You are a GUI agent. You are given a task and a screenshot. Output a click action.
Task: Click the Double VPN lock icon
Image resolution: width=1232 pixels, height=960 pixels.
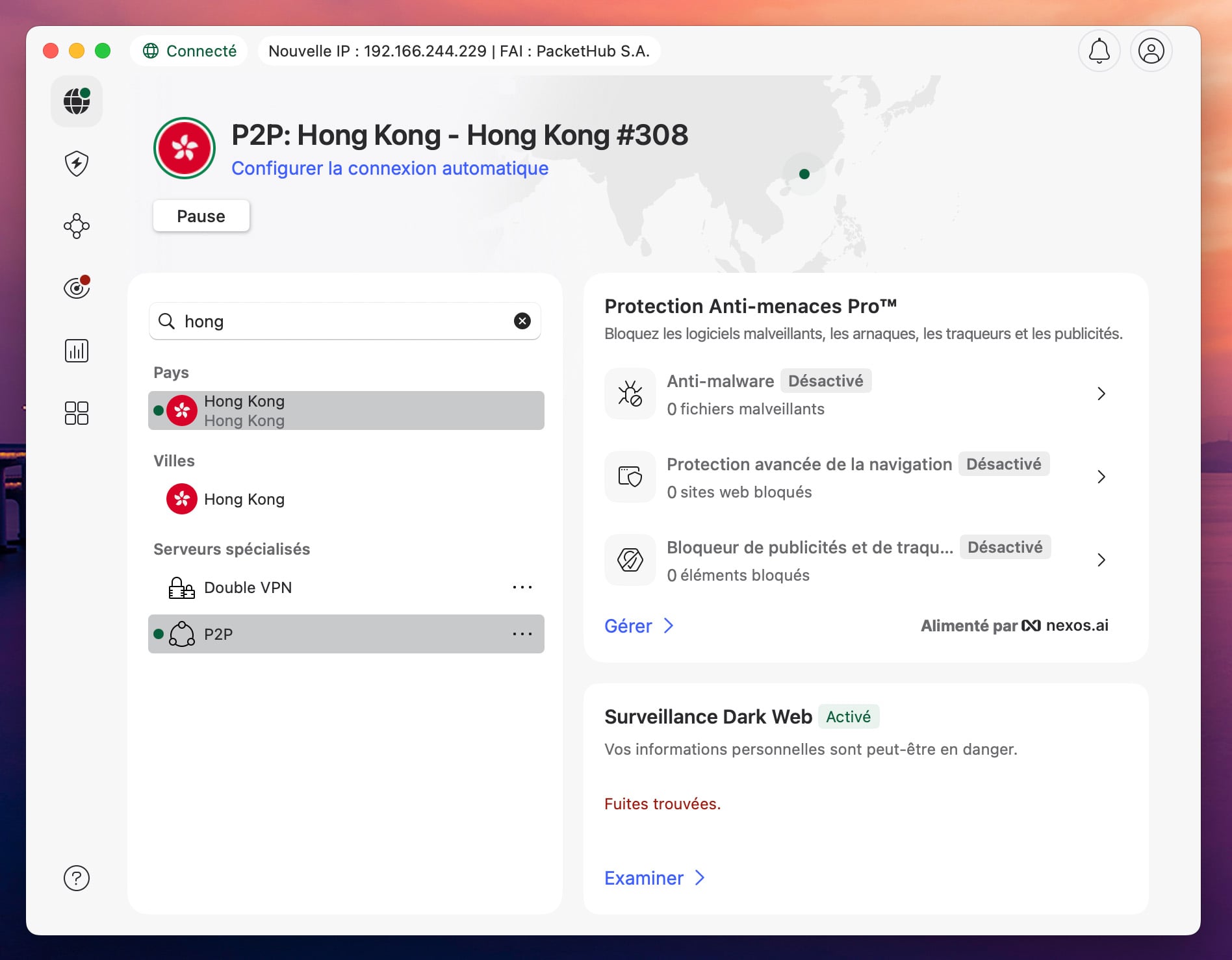click(181, 588)
